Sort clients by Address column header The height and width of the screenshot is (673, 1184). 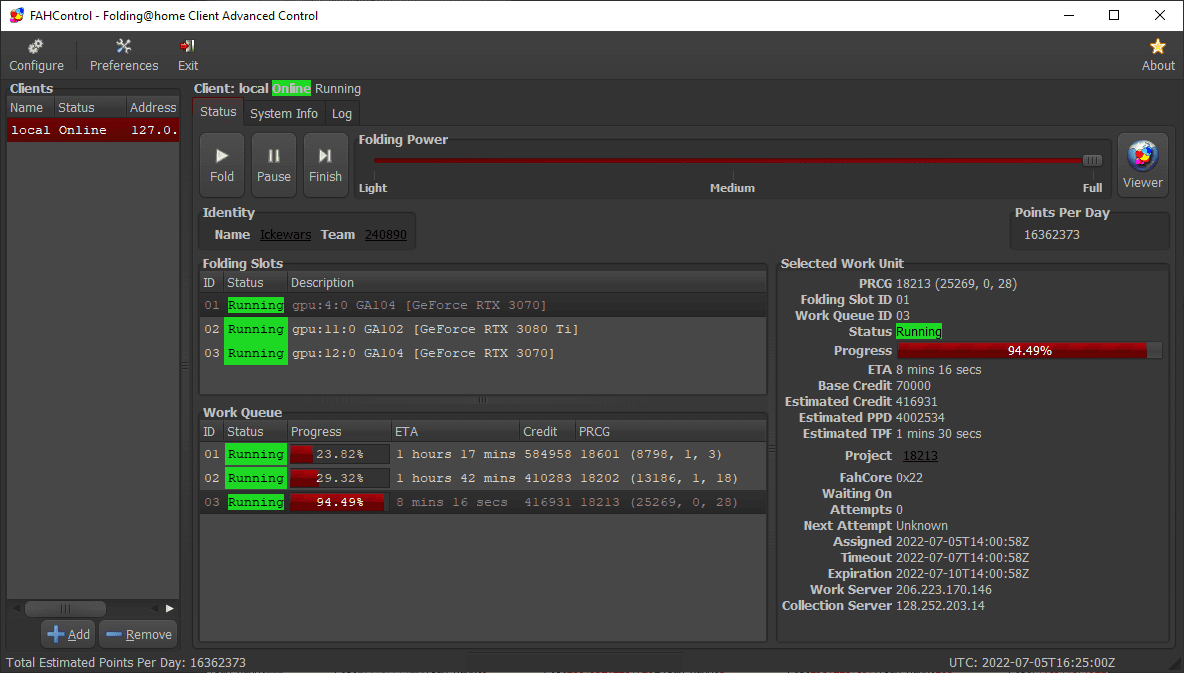[153, 107]
